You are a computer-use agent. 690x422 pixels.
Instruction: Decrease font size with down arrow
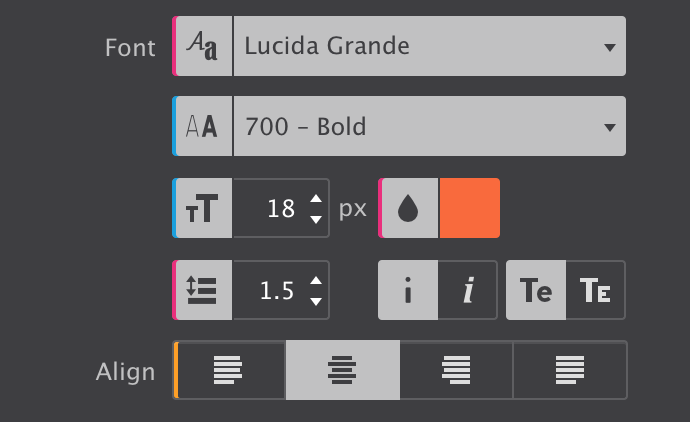pos(316,219)
